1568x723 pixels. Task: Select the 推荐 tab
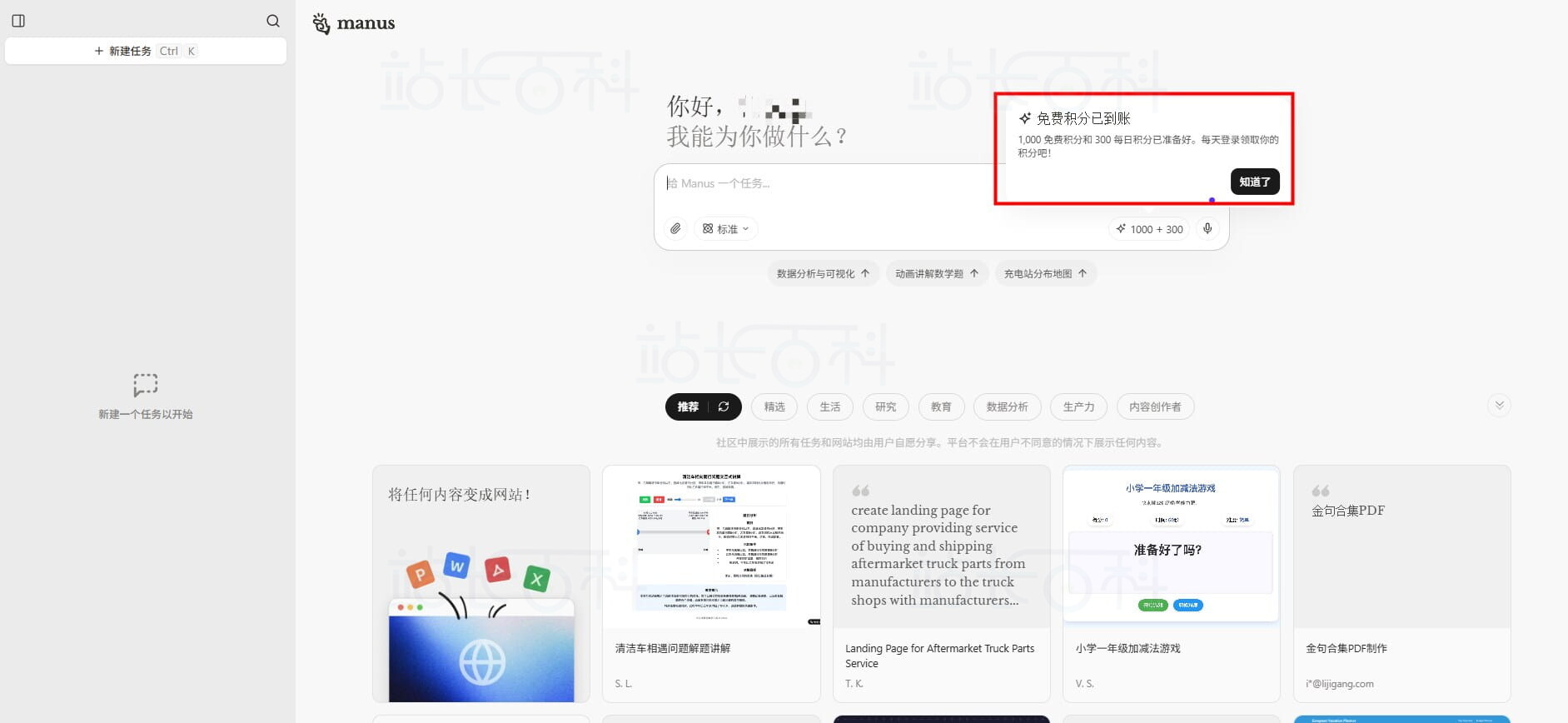688,406
